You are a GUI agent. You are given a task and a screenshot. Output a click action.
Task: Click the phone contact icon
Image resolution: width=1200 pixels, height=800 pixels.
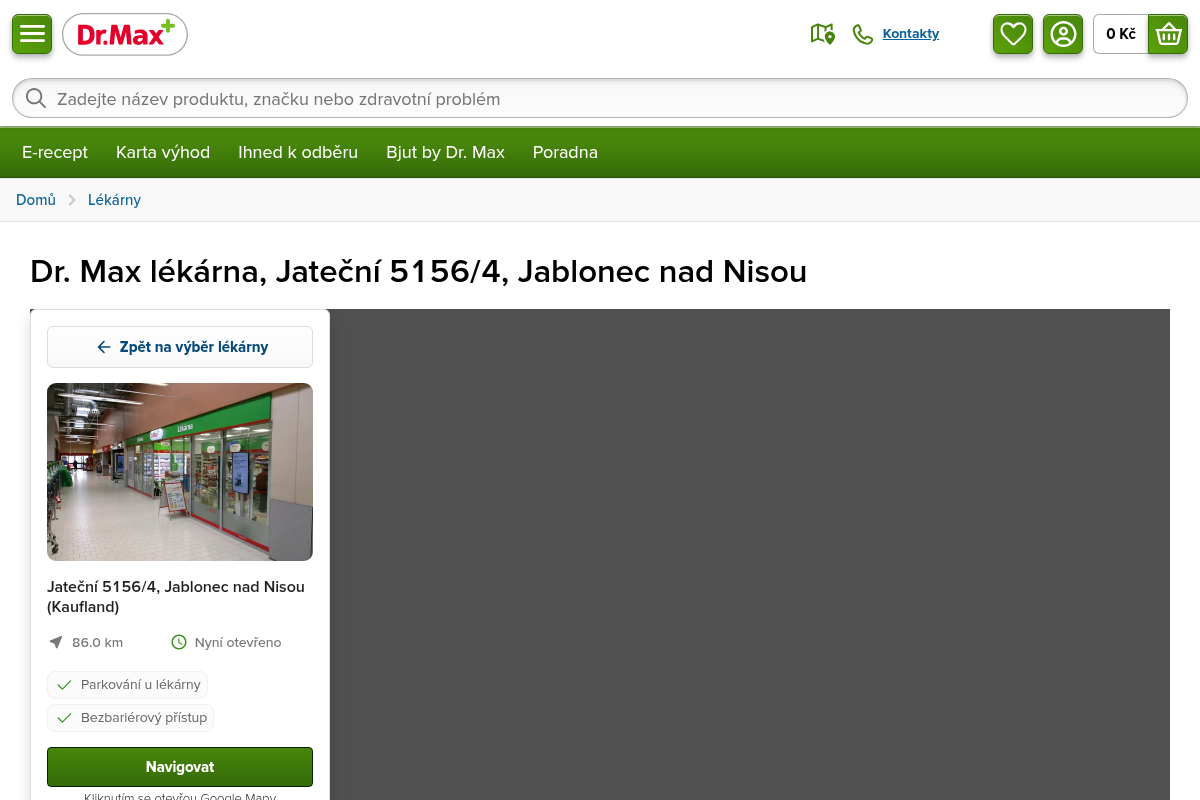coord(863,34)
